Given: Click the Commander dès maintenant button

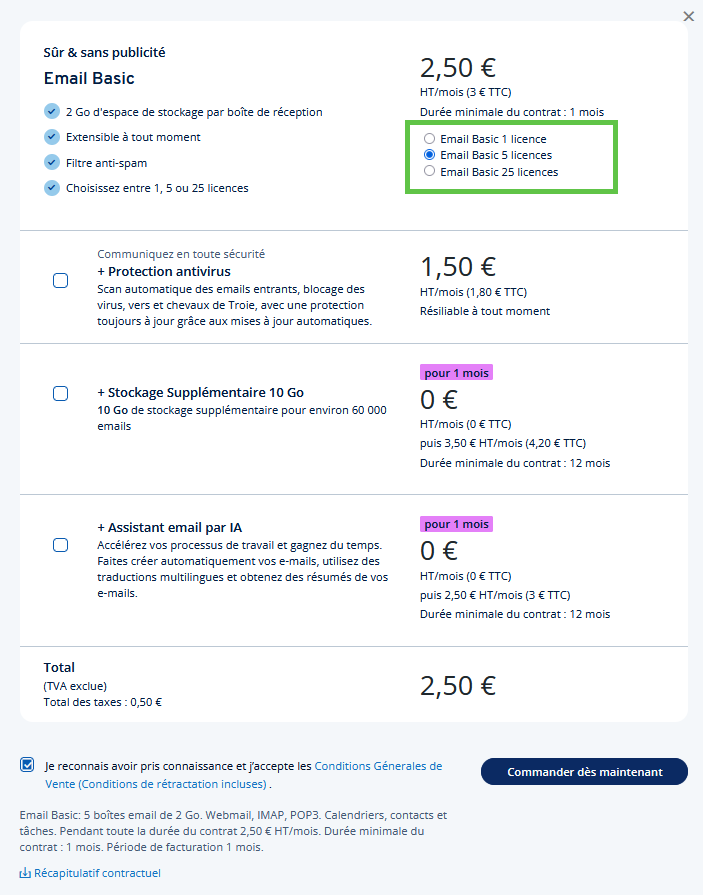Looking at the screenshot, I should click(x=584, y=772).
